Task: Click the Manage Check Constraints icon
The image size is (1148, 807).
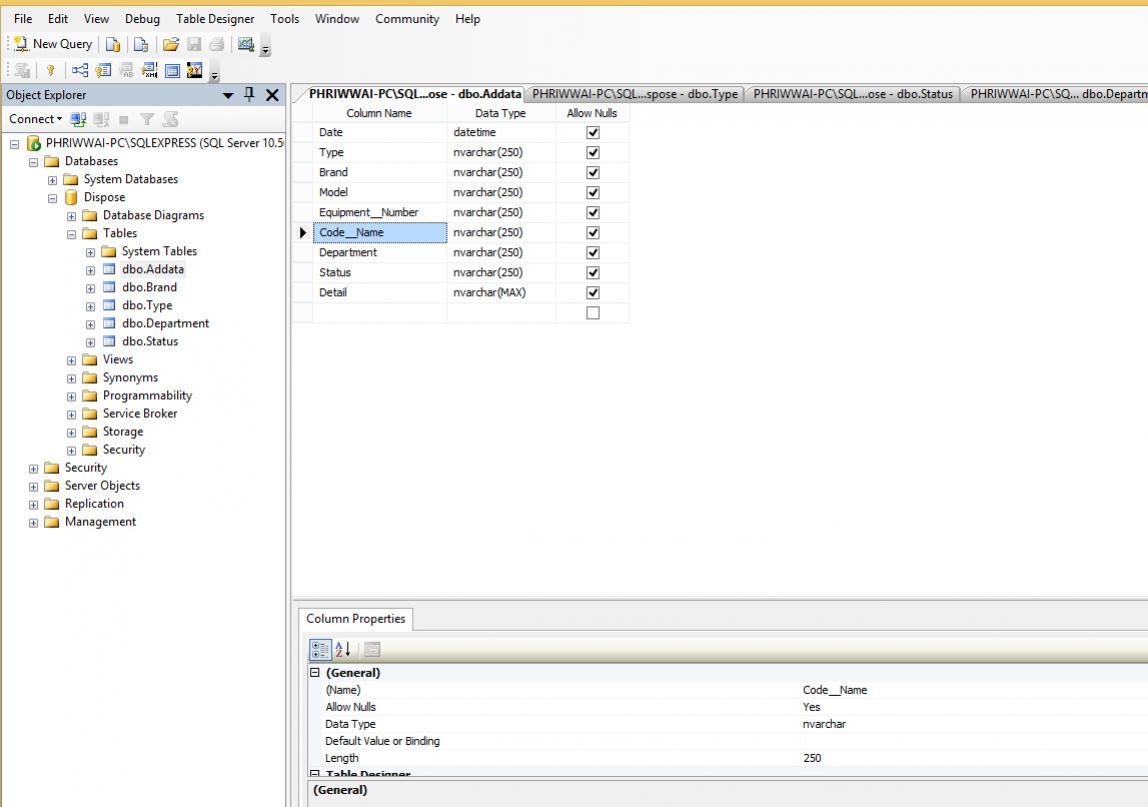Action: point(171,70)
